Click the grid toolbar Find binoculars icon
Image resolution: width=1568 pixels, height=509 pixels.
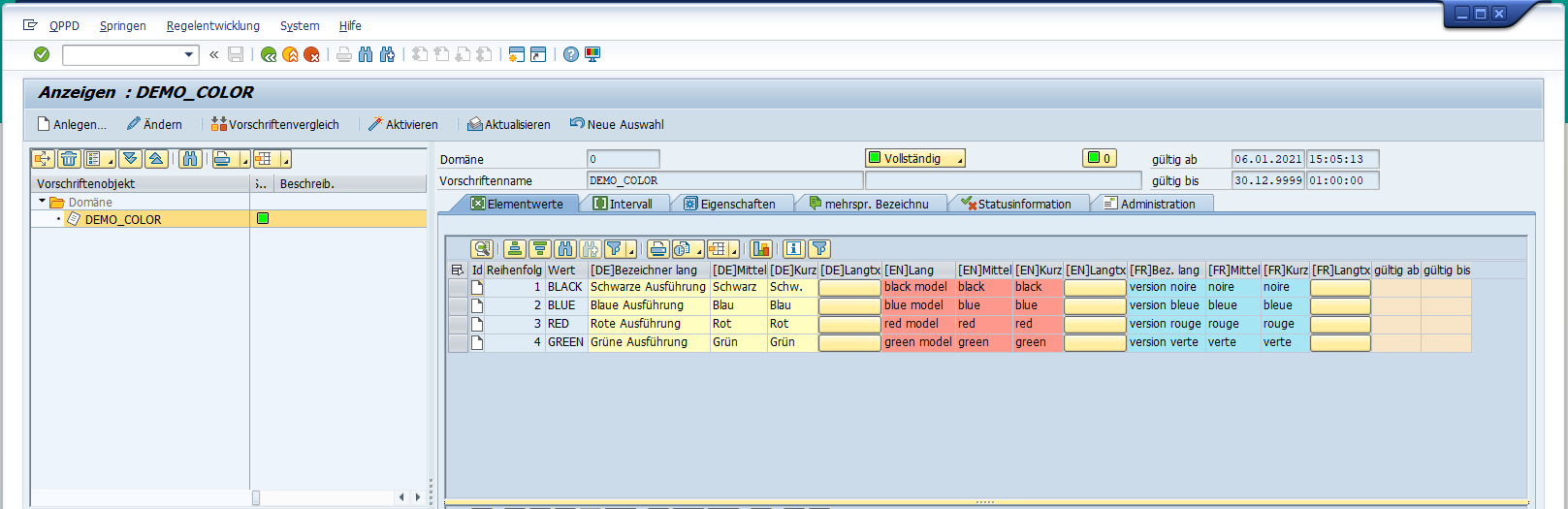[x=565, y=249]
